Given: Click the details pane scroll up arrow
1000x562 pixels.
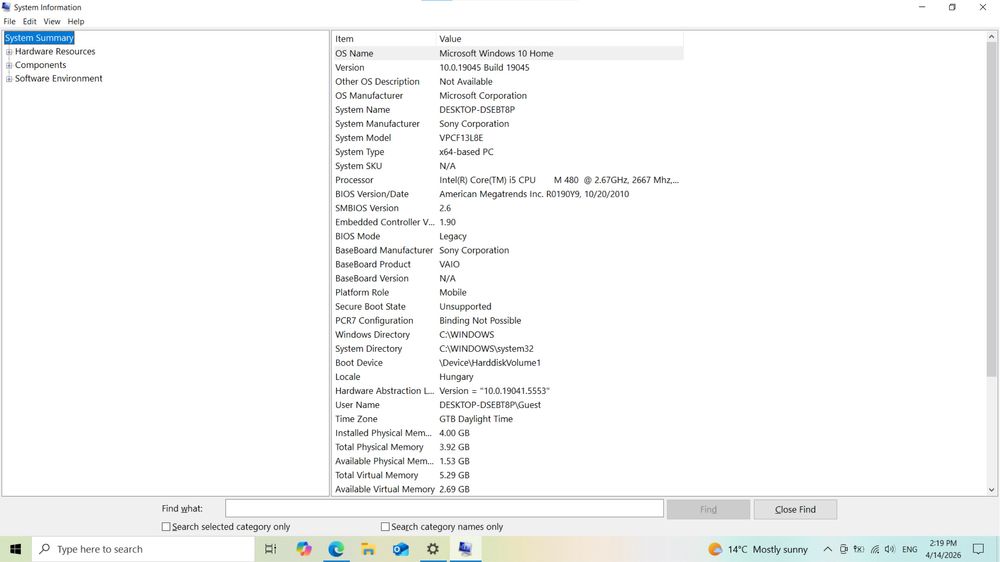Looking at the screenshot, I should point(991,37).
